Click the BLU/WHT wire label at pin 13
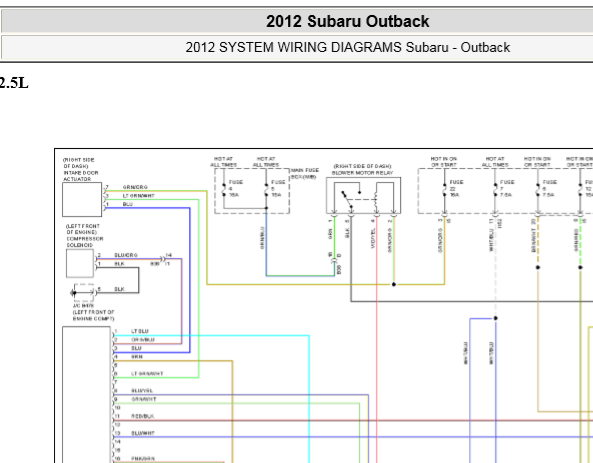The image size is (593, 463). tap(143, 433)
